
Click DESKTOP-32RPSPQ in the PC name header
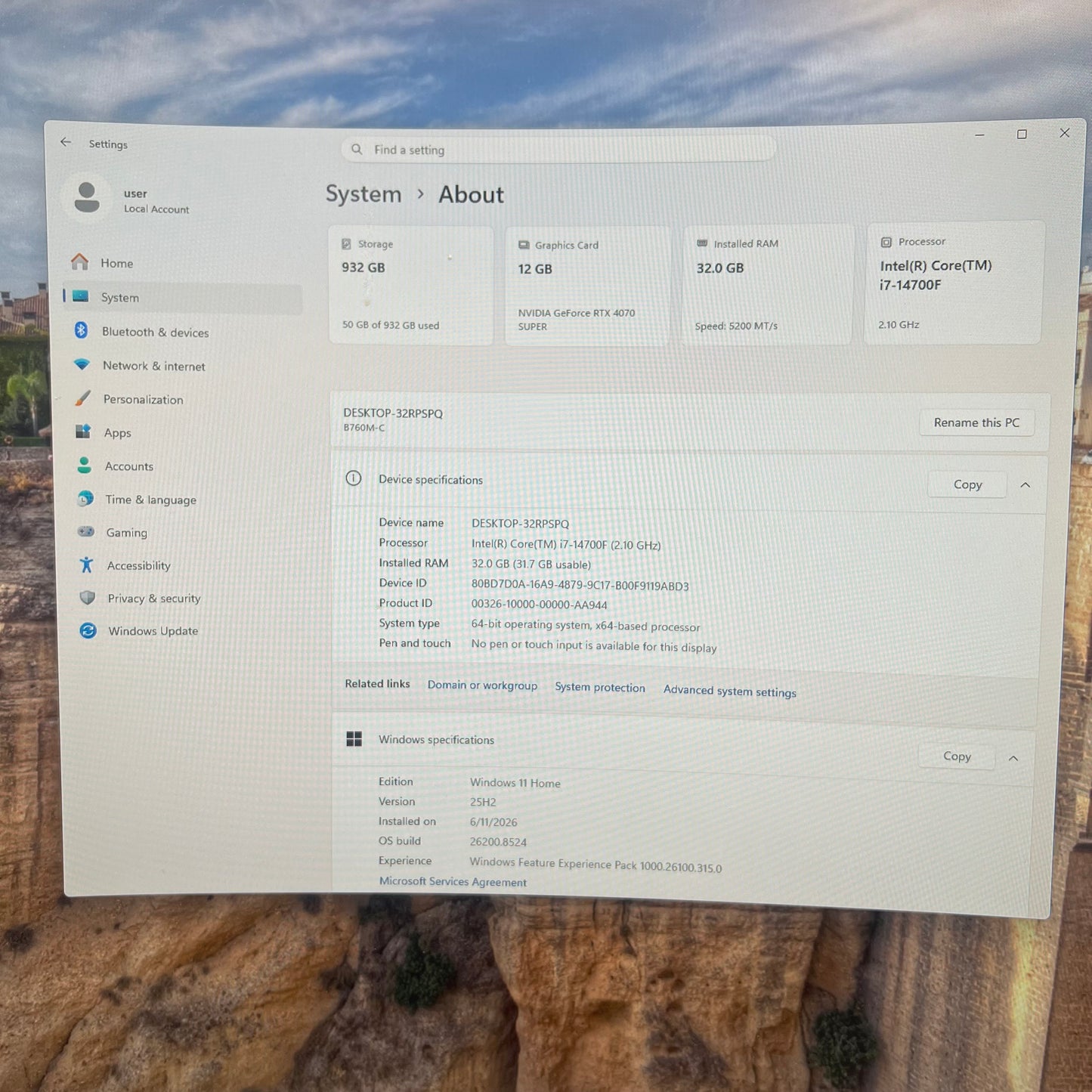[393, 413]
